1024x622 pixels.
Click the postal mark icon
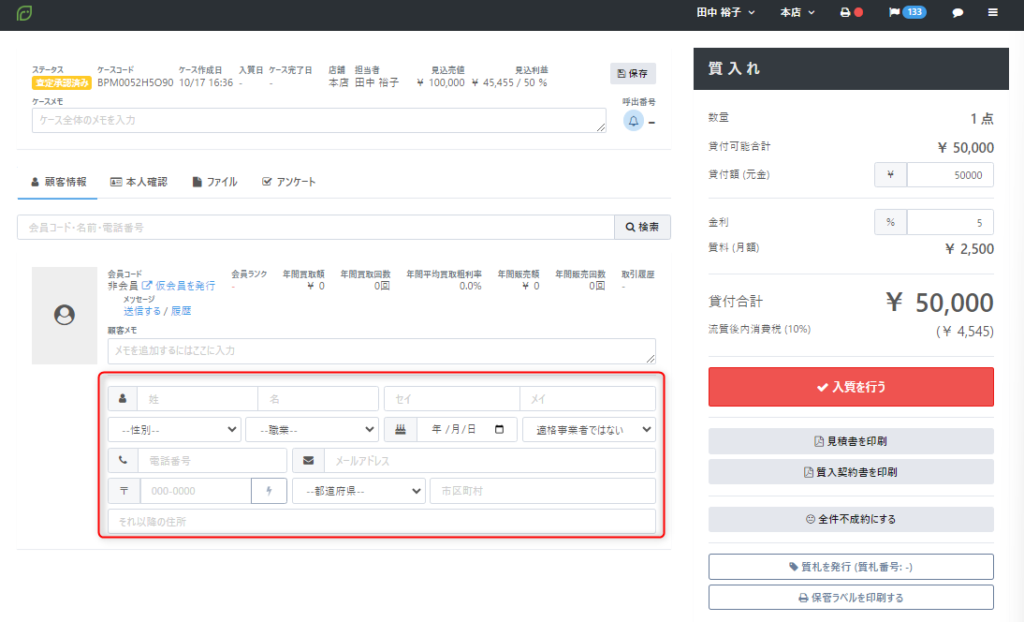(124, 491)
